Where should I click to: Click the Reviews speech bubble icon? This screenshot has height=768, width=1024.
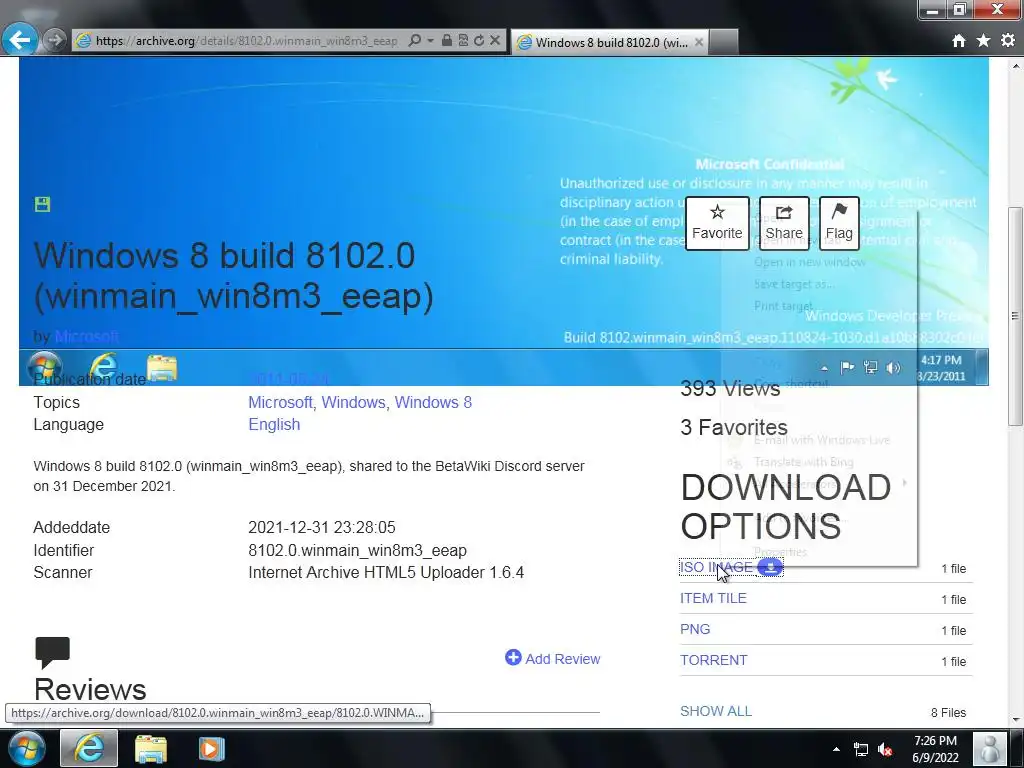[x=52, y=652]
